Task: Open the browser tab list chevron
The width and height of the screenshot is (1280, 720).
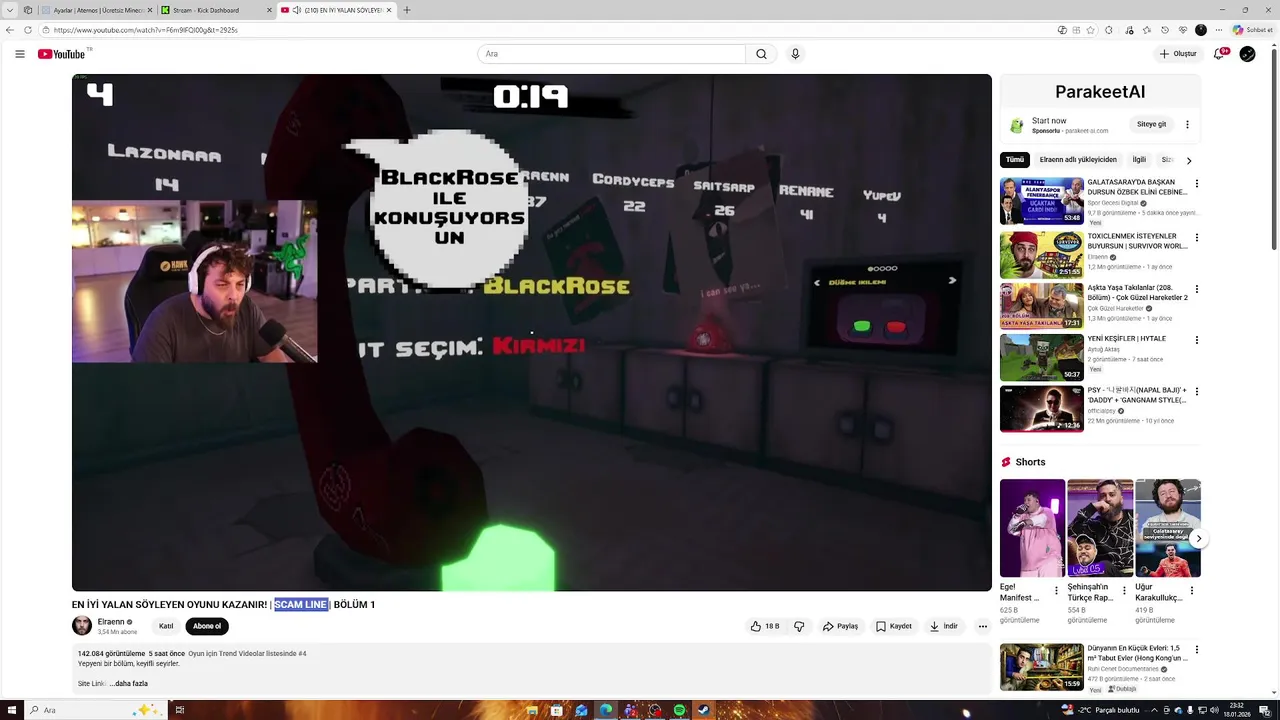Action: click(10, 10)
